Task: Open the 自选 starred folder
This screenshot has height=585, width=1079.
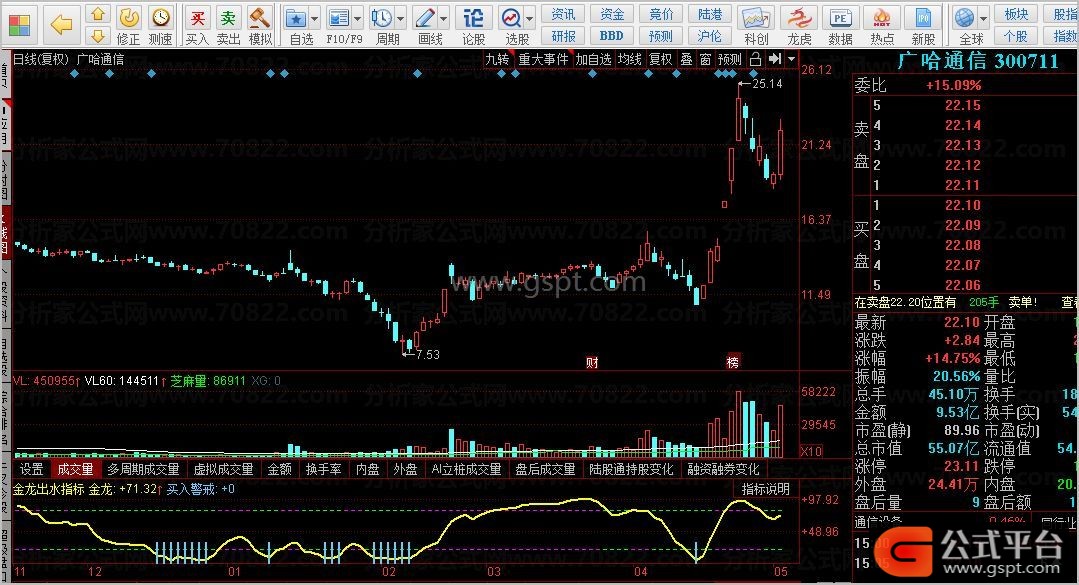Action: (x=296, y=18)
